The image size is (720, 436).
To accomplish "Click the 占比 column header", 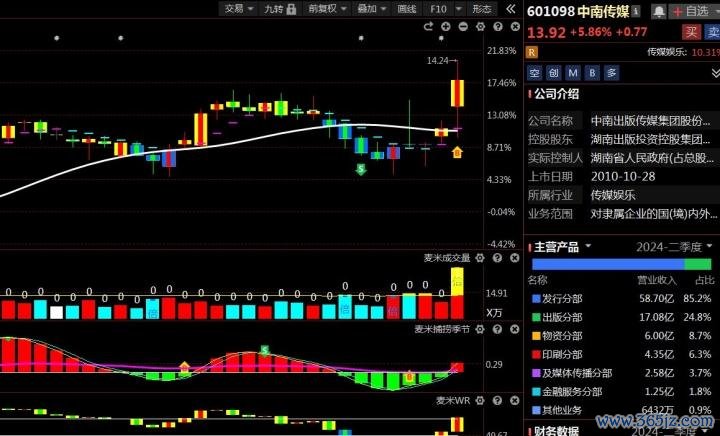I will point(704,280).
